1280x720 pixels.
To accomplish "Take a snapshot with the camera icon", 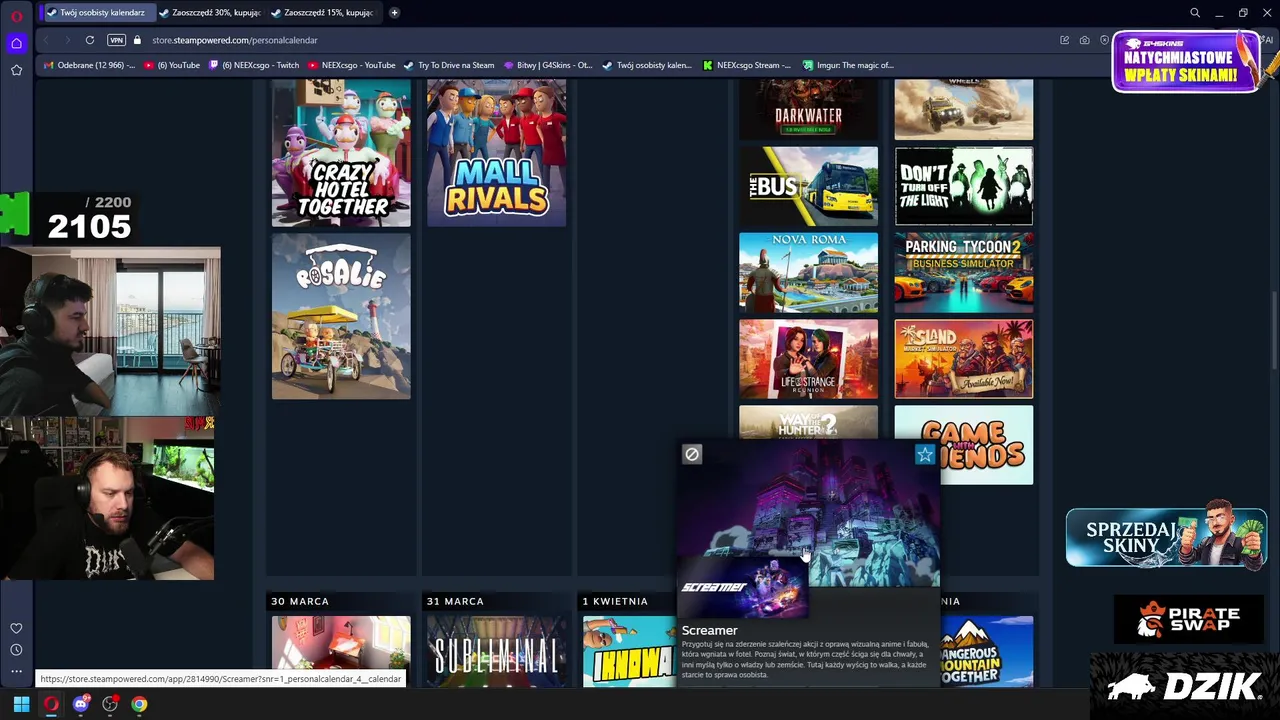I will coord(1084,40).
